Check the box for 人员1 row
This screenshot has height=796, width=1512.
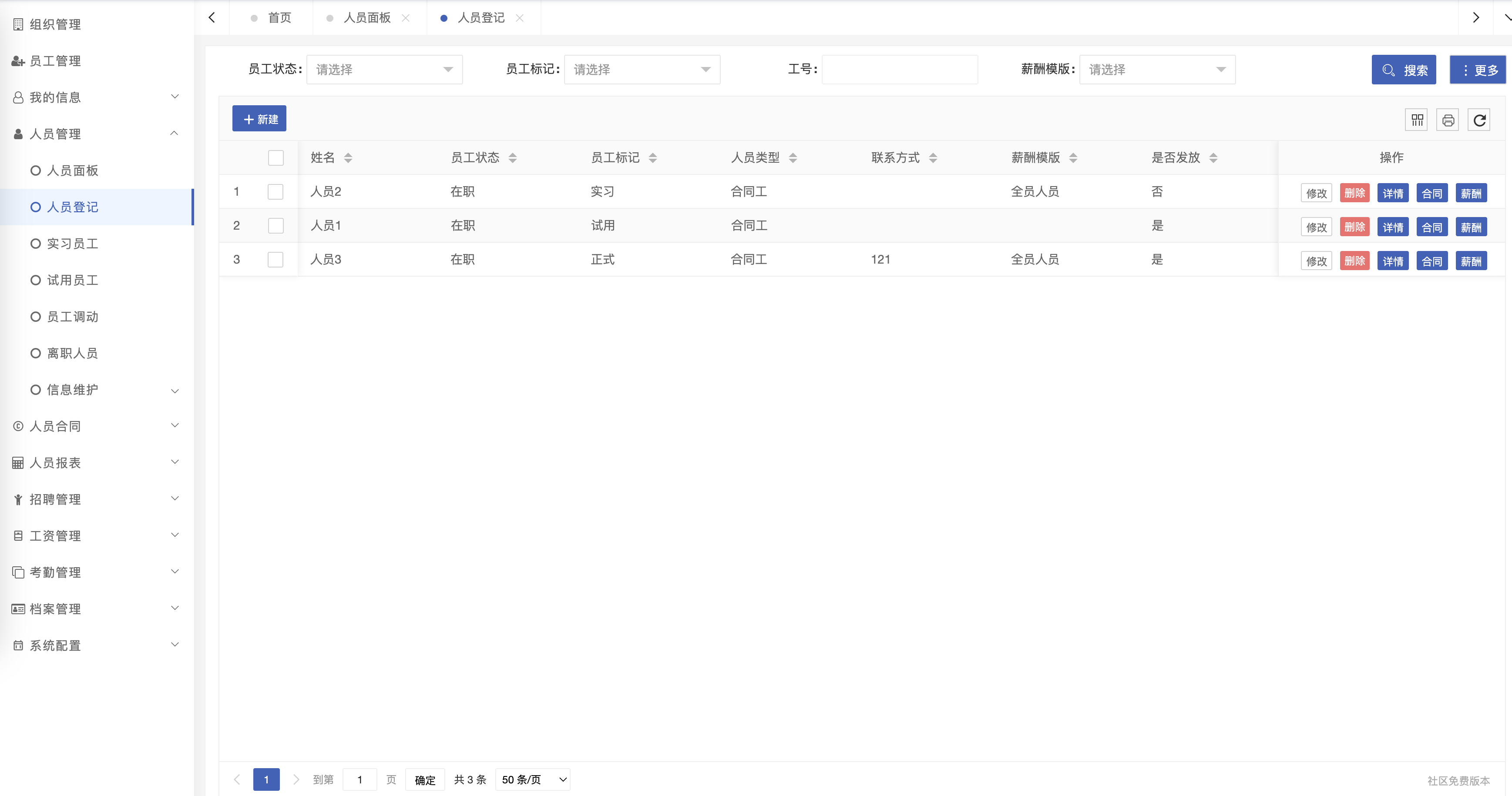coord(276,226)
